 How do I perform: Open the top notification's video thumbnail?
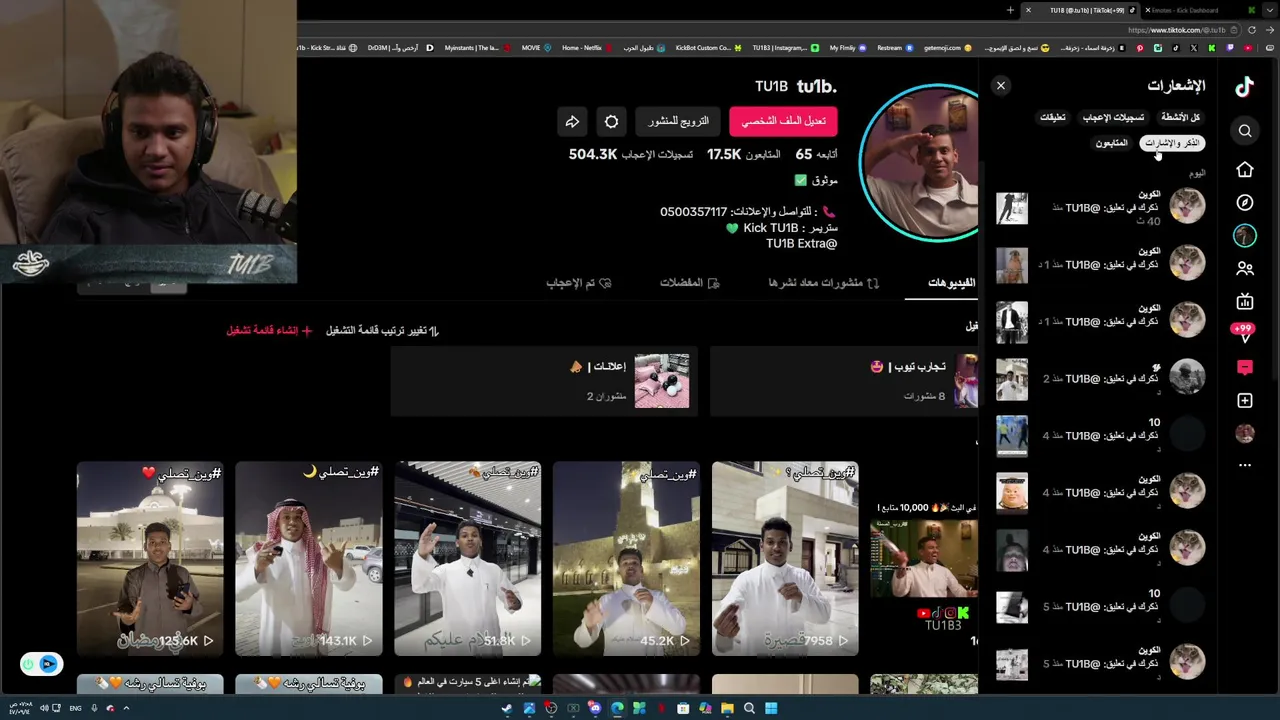click(1011, 208)
